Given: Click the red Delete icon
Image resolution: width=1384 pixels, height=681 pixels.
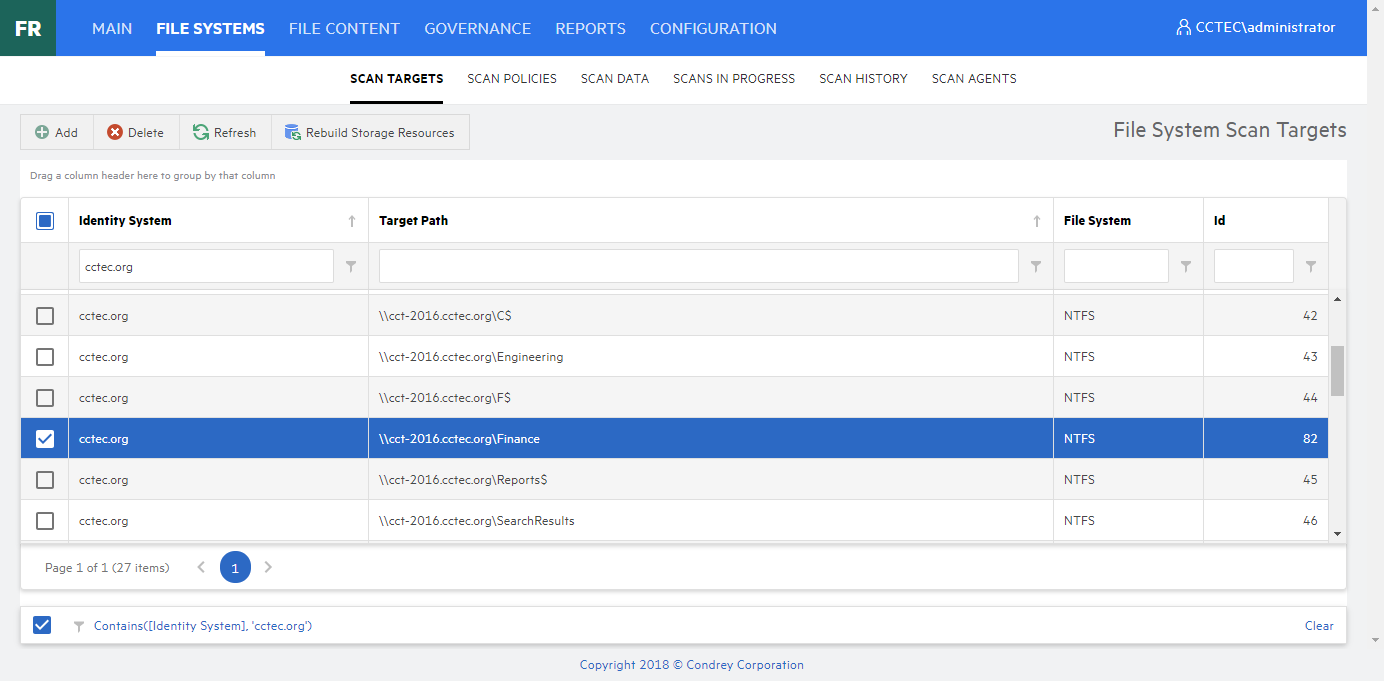Looking at the screenshot, I should [115, 132].
